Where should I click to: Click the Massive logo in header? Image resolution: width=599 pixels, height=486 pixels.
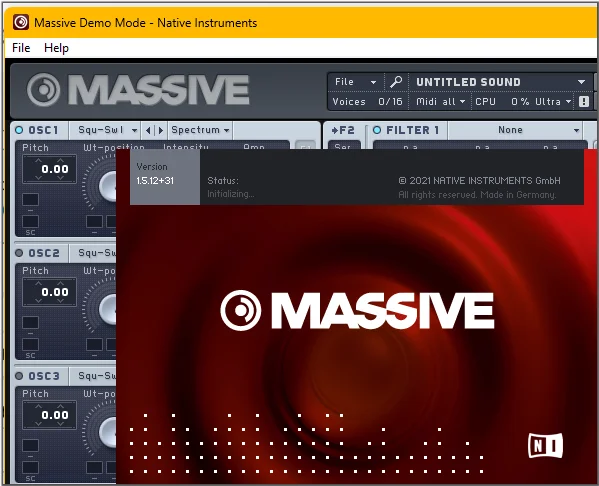point(138,90)
